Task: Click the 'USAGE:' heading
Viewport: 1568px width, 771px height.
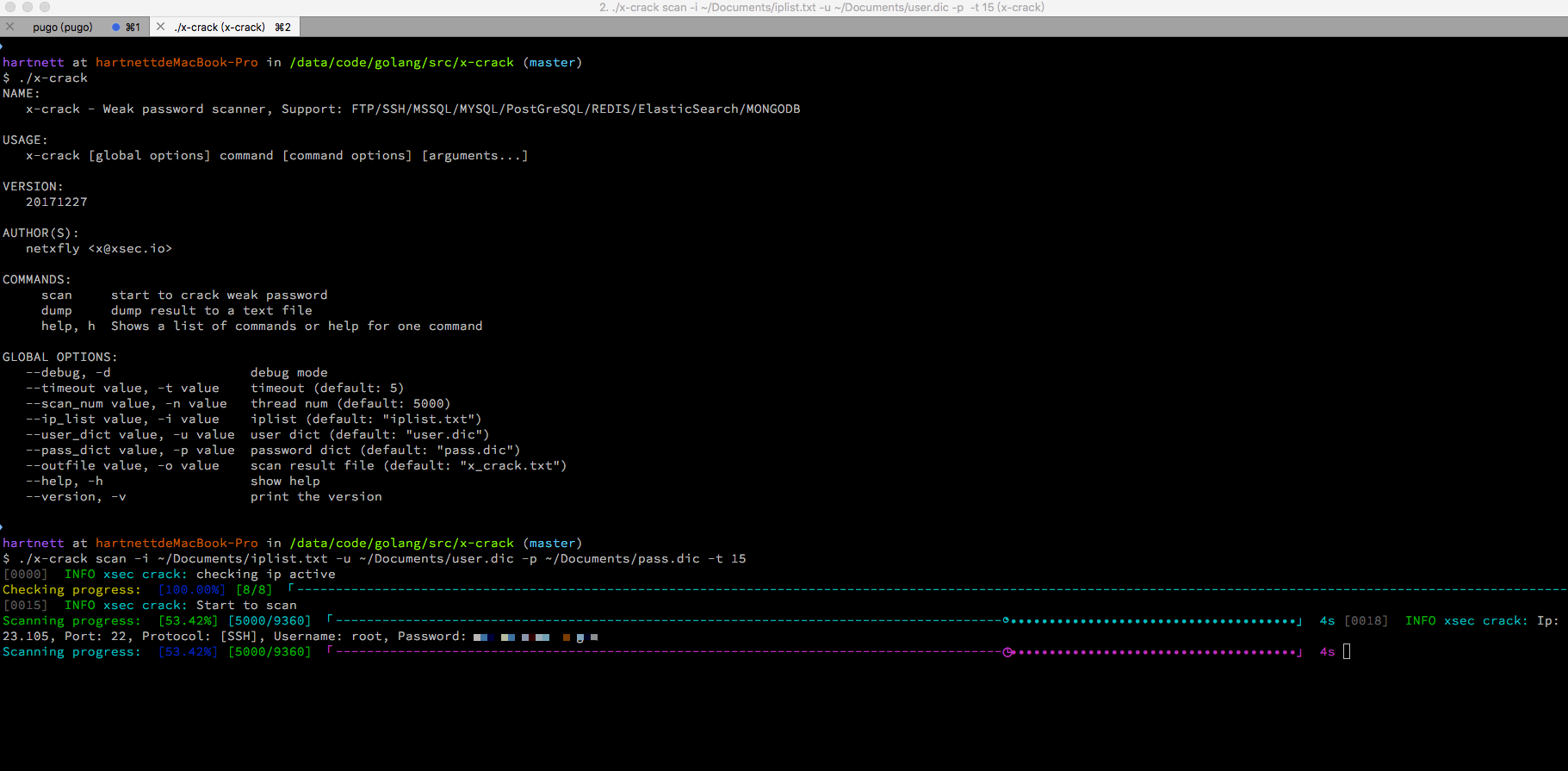Action: tap(25, 140)
